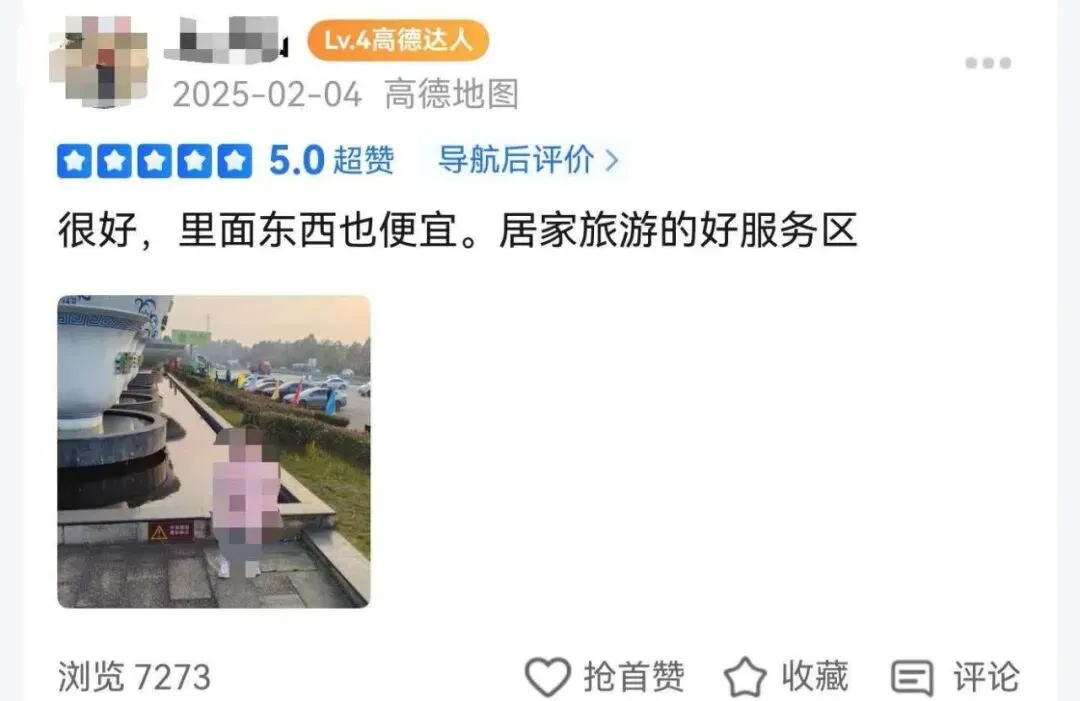Open the three-dot more options menu
This screenshot has width=1080, height=701.
click(988, 63)
